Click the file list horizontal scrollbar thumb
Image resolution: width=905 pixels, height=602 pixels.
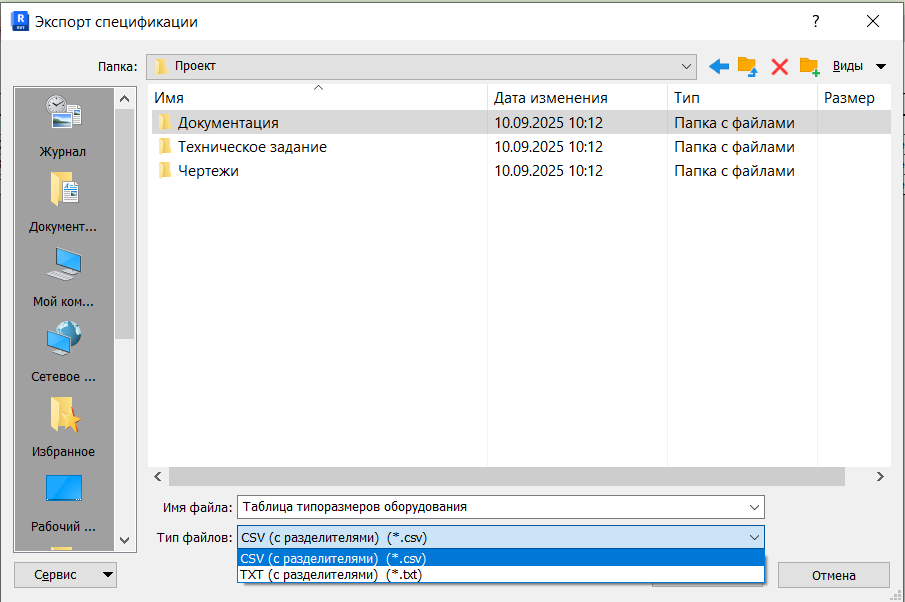tap(506, 477)
